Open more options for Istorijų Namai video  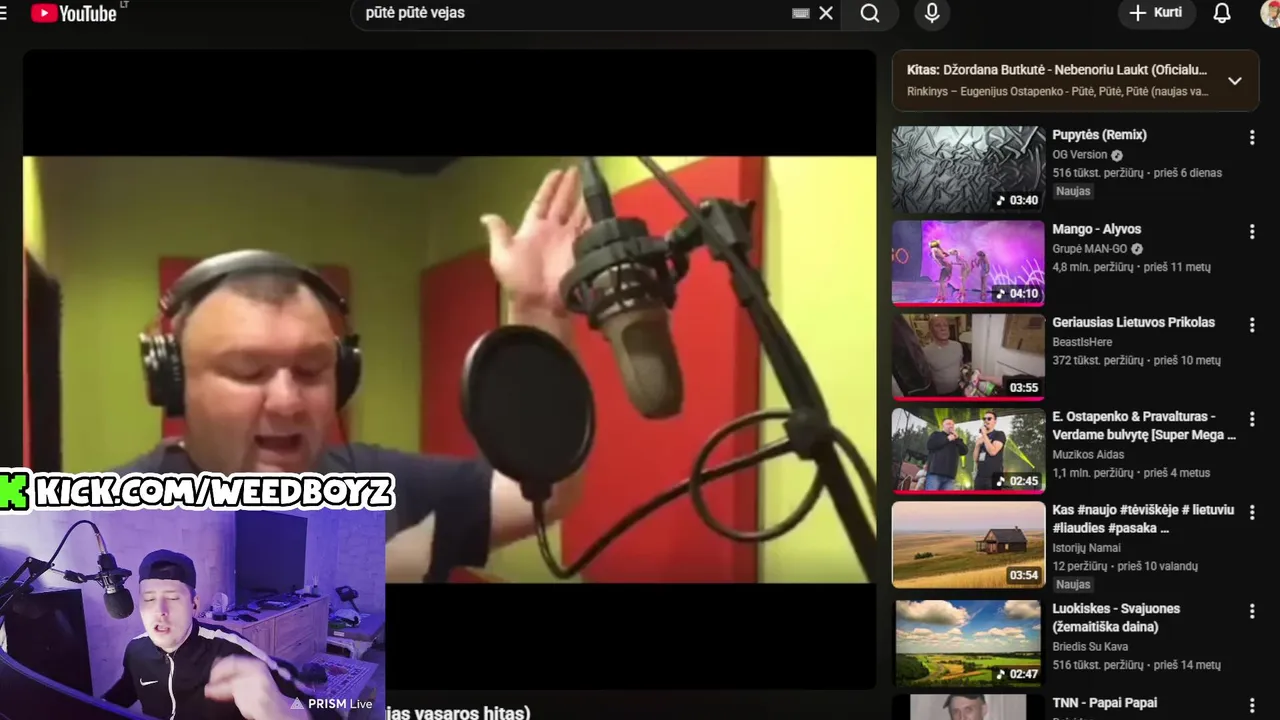(x=1251, y=513)
